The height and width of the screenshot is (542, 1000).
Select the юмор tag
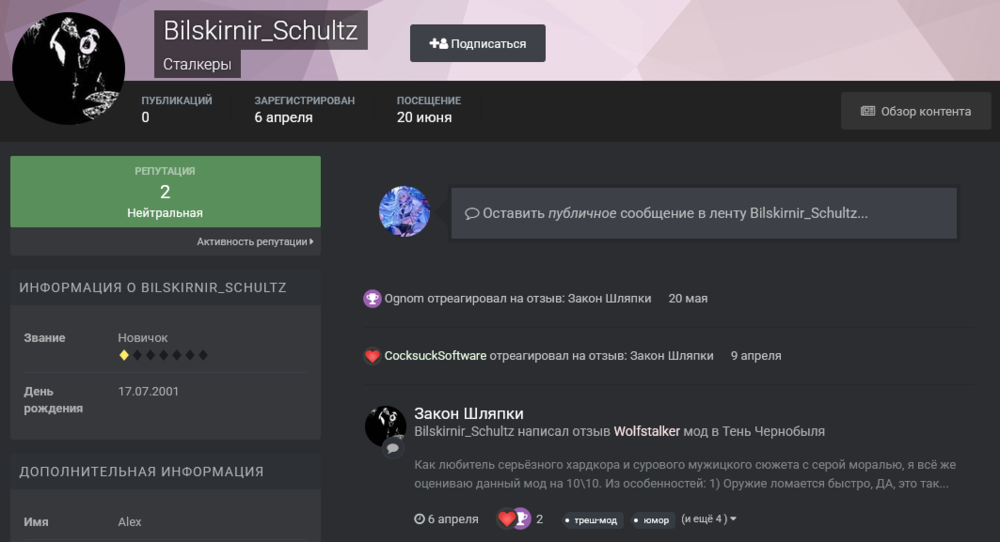click(x=653, y=520)
